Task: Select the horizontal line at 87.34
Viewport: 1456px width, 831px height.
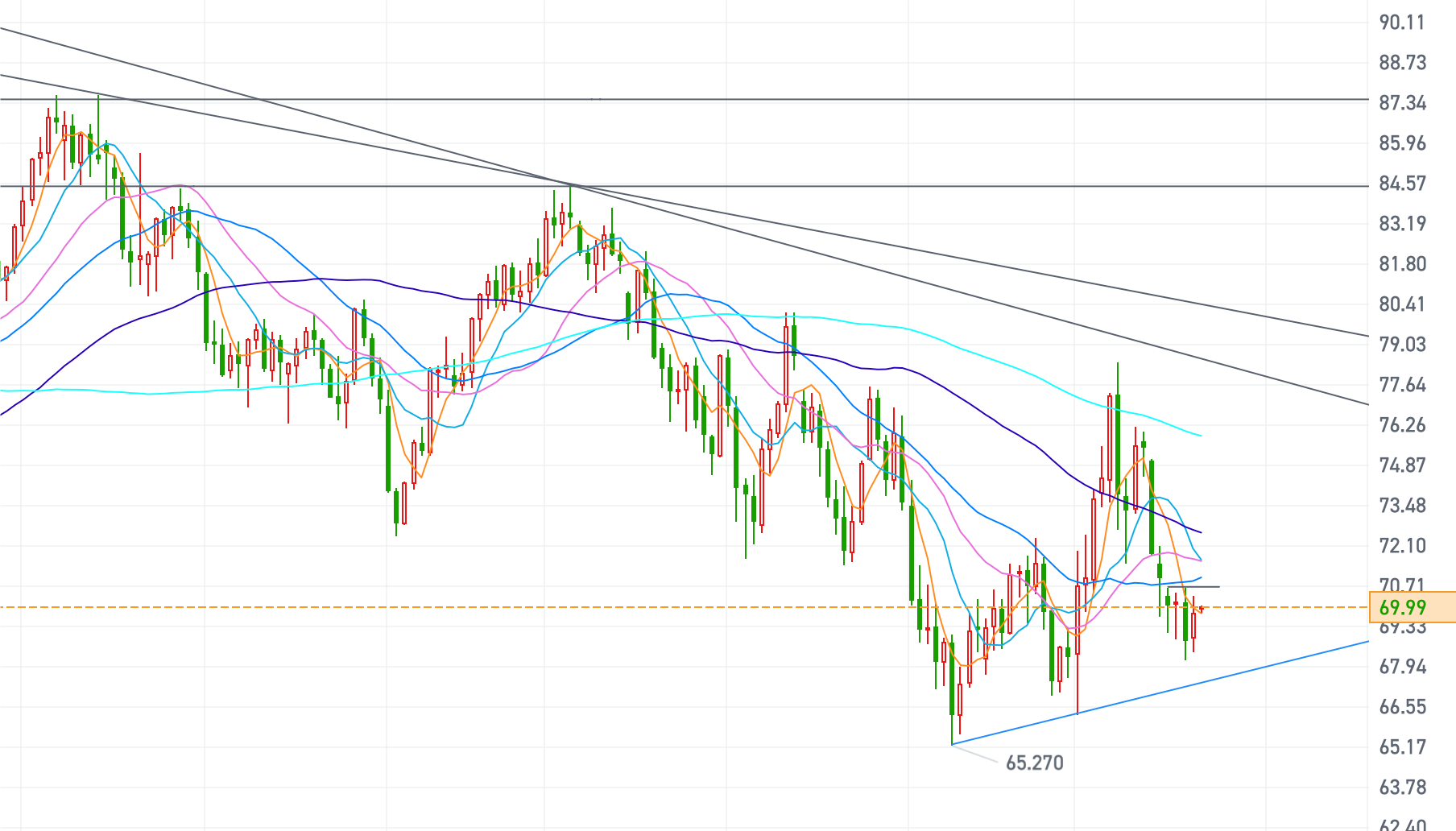Action: point(685,99)
